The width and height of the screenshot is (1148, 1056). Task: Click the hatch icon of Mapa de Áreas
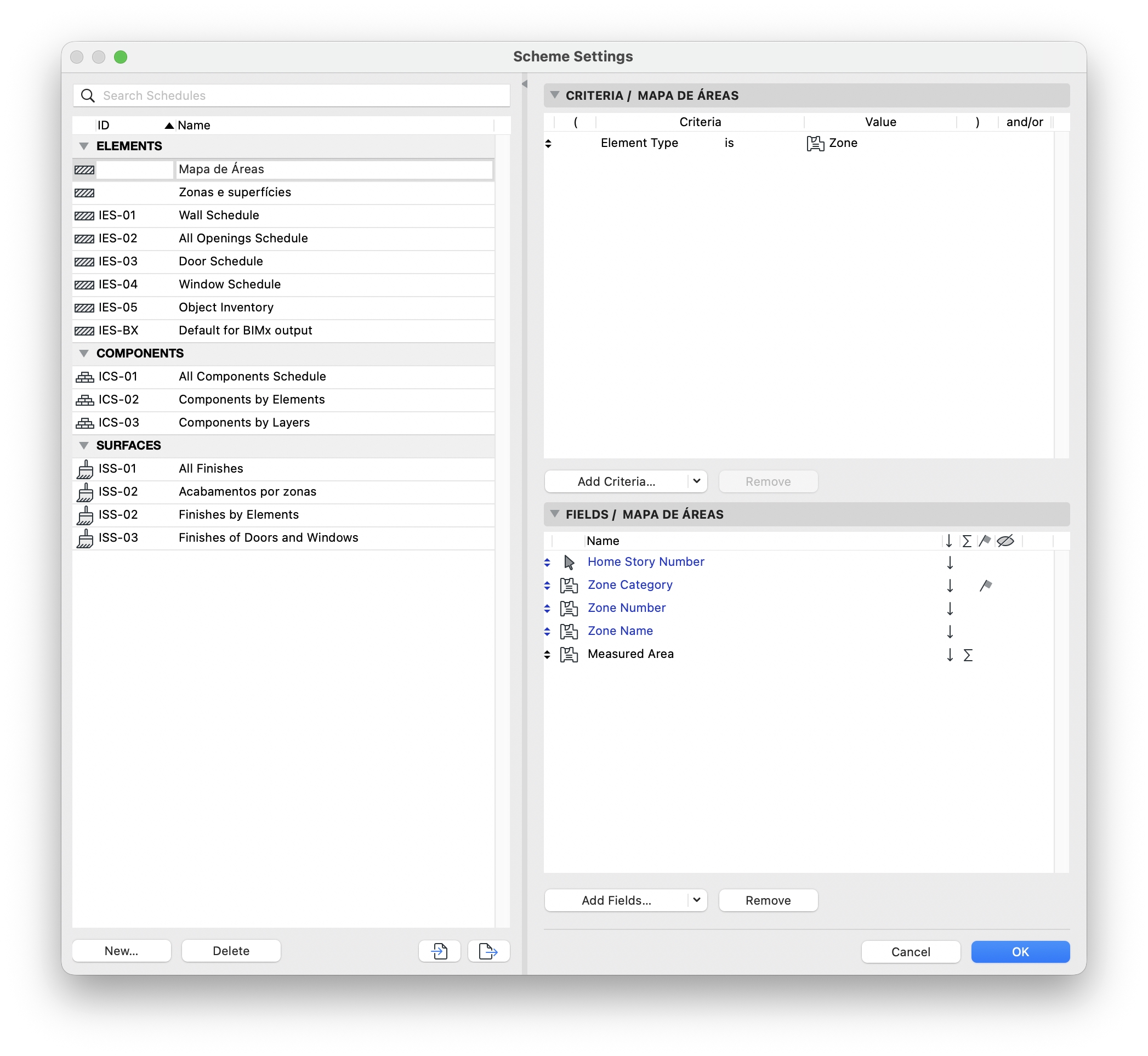(x=84, y=170)
